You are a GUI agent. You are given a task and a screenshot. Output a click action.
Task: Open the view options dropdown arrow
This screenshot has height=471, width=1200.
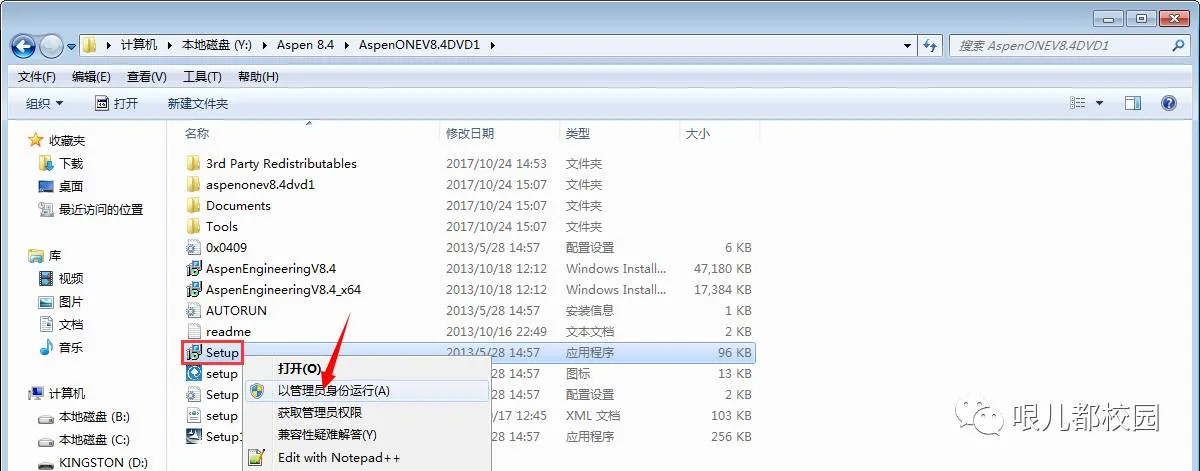[1100, 103]
